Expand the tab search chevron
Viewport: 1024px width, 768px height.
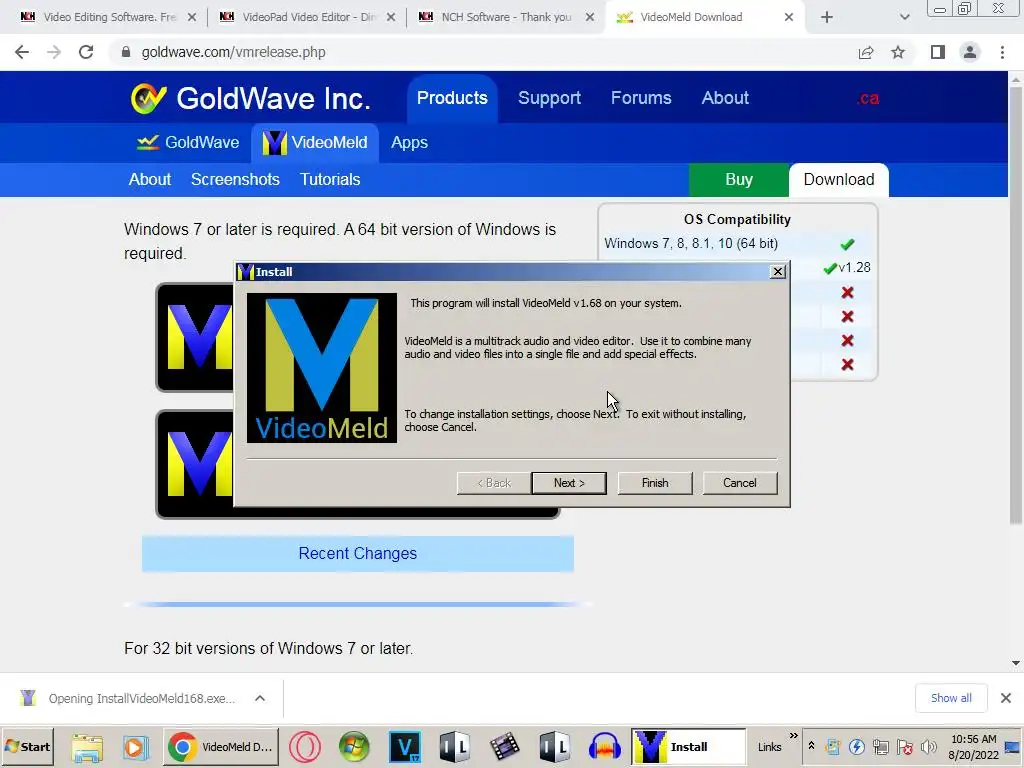pyautogui.click(x=904, y=18)
